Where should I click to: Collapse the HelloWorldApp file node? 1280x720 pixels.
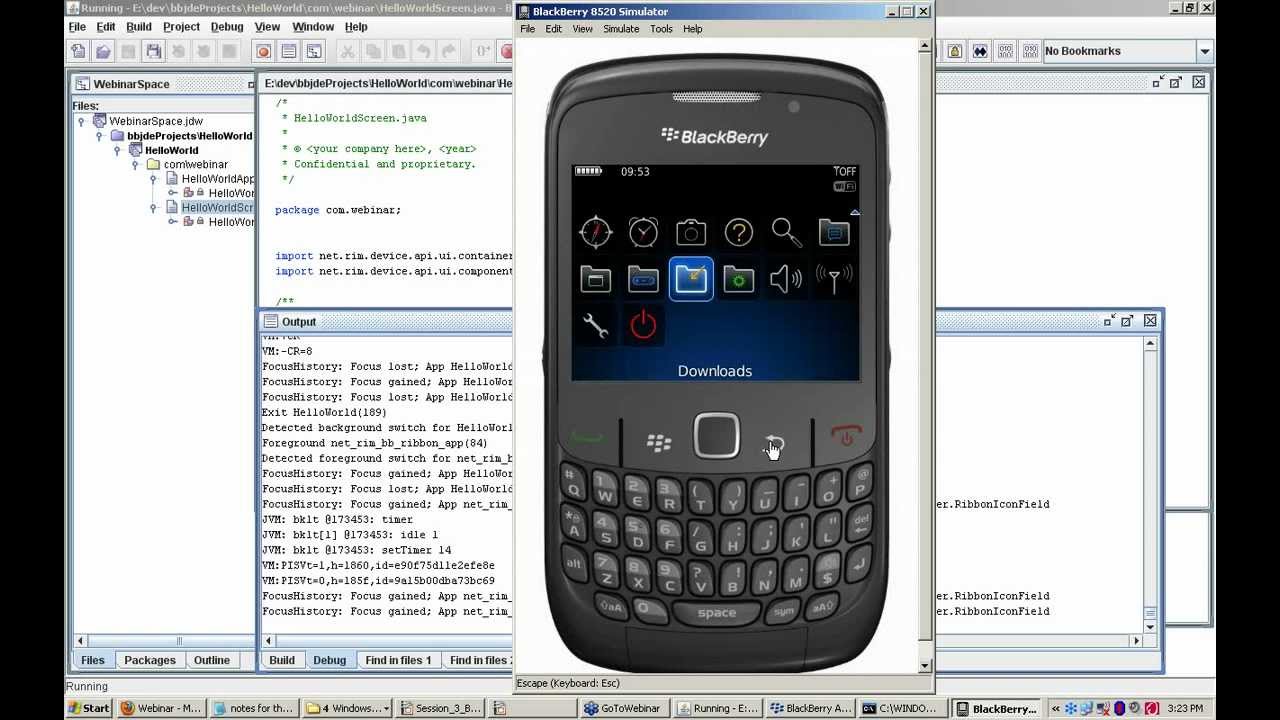[153, 179]
